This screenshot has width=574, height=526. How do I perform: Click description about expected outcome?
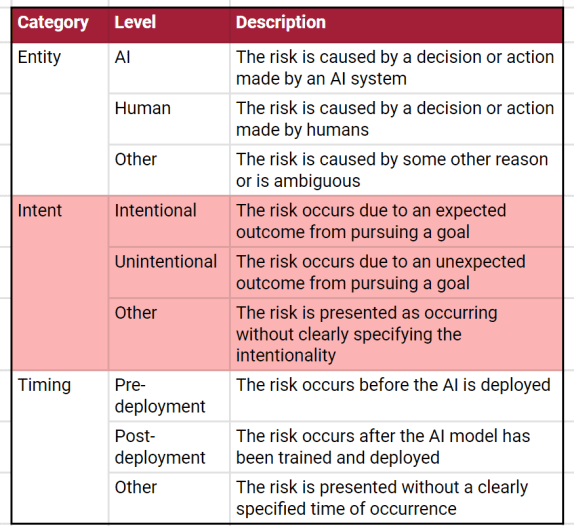click(396, 221)
